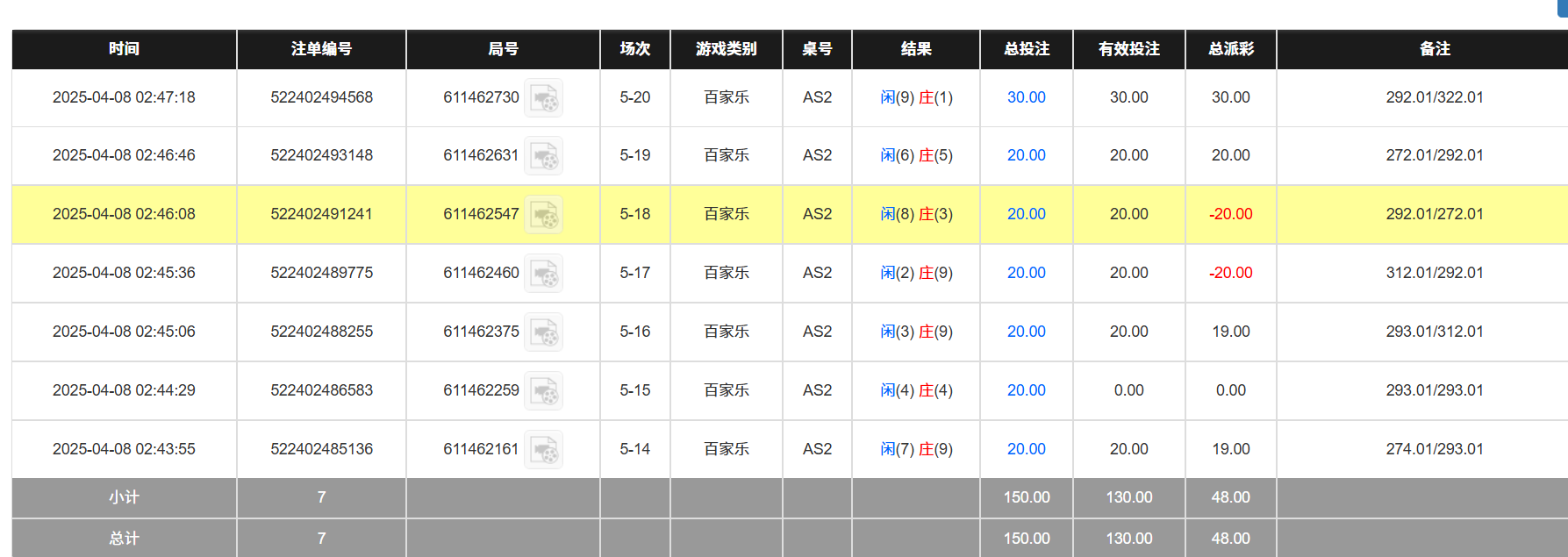The width and height of the screenshot is (1568, 557).
Task: Click timestamp 2025-04-08 02:44:29
Action: pos(124,390)
